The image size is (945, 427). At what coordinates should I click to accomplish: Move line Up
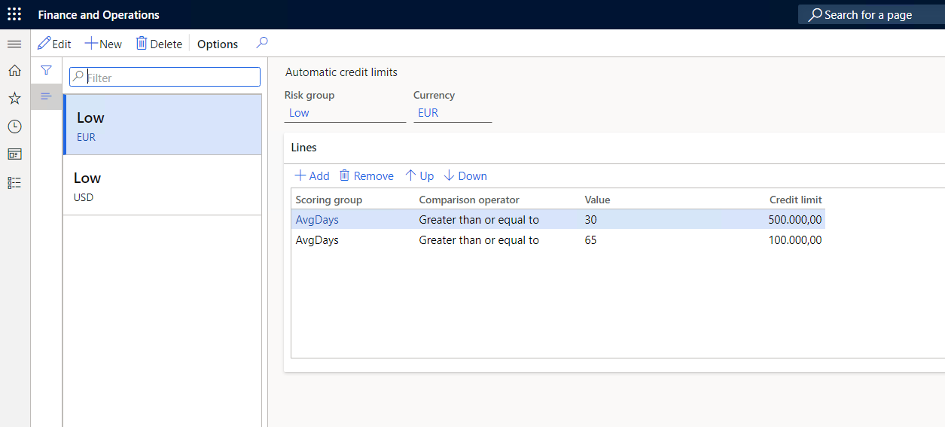tap(419, 176)
